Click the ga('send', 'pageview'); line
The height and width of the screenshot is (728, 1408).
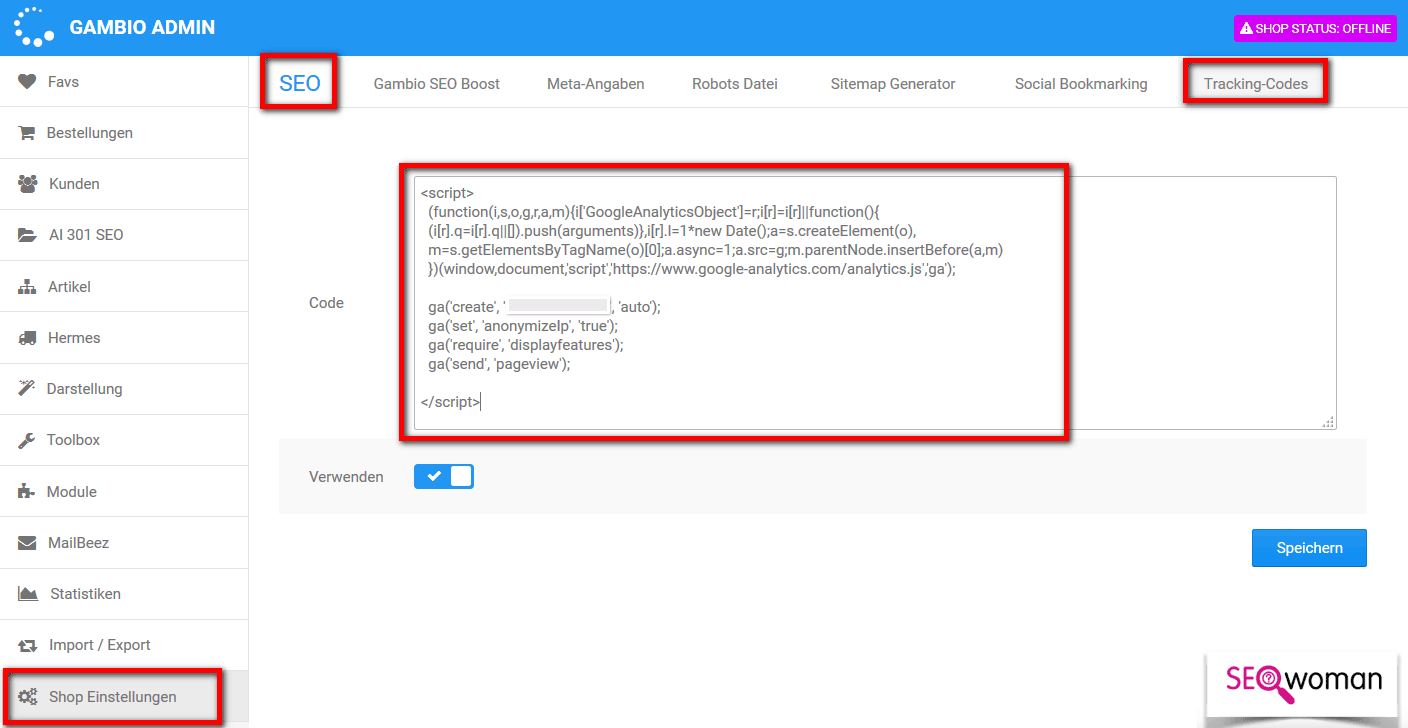pyautogui.click(x=499, y=364)
